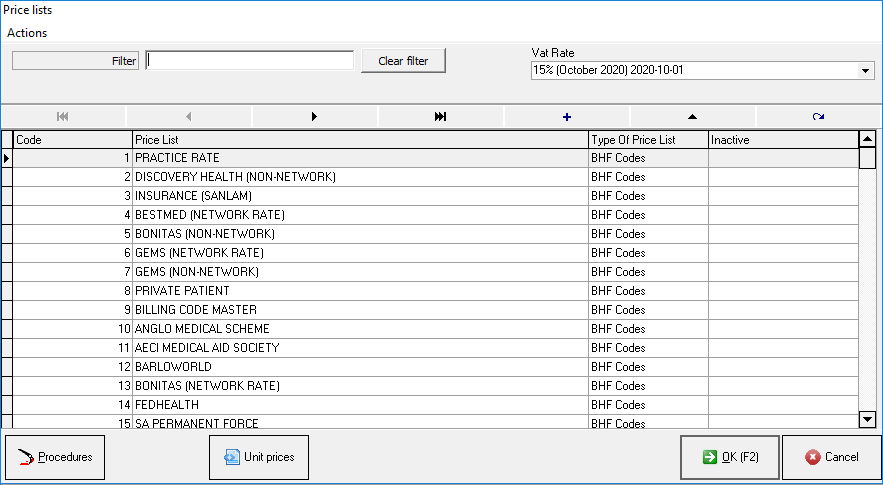Open the Vat Rate dropdown arrow
The image size is (883, 485).
[866, 71]
